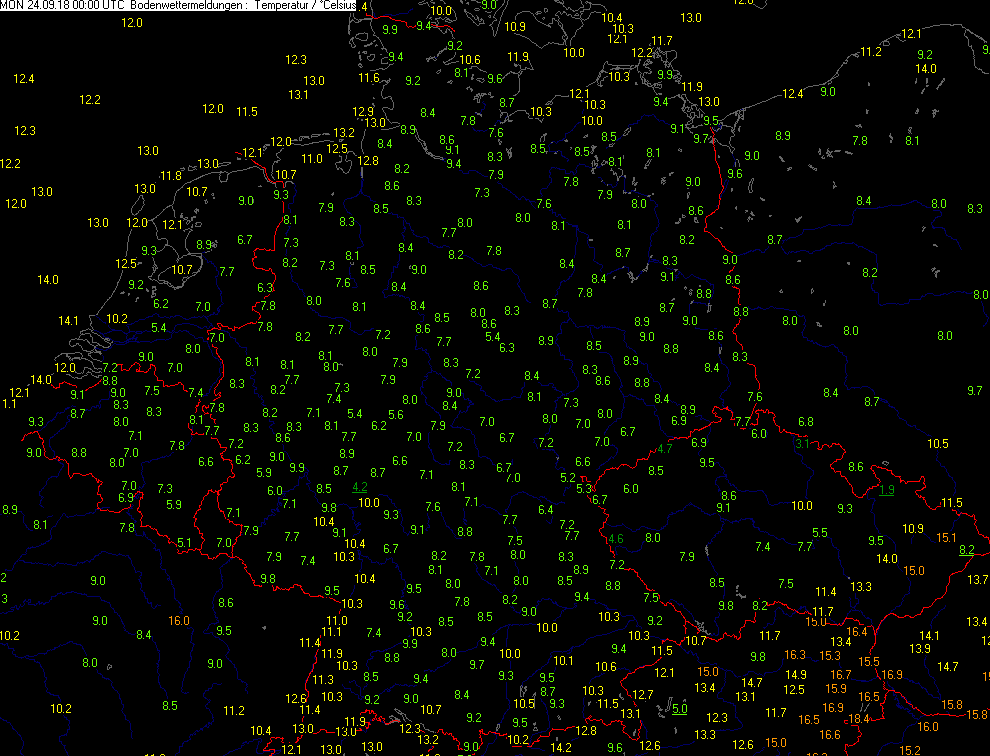This screenshot has width=990, height=756.
Task: Select the 16.4 temperature reading
Action: (x=857, y=631)
